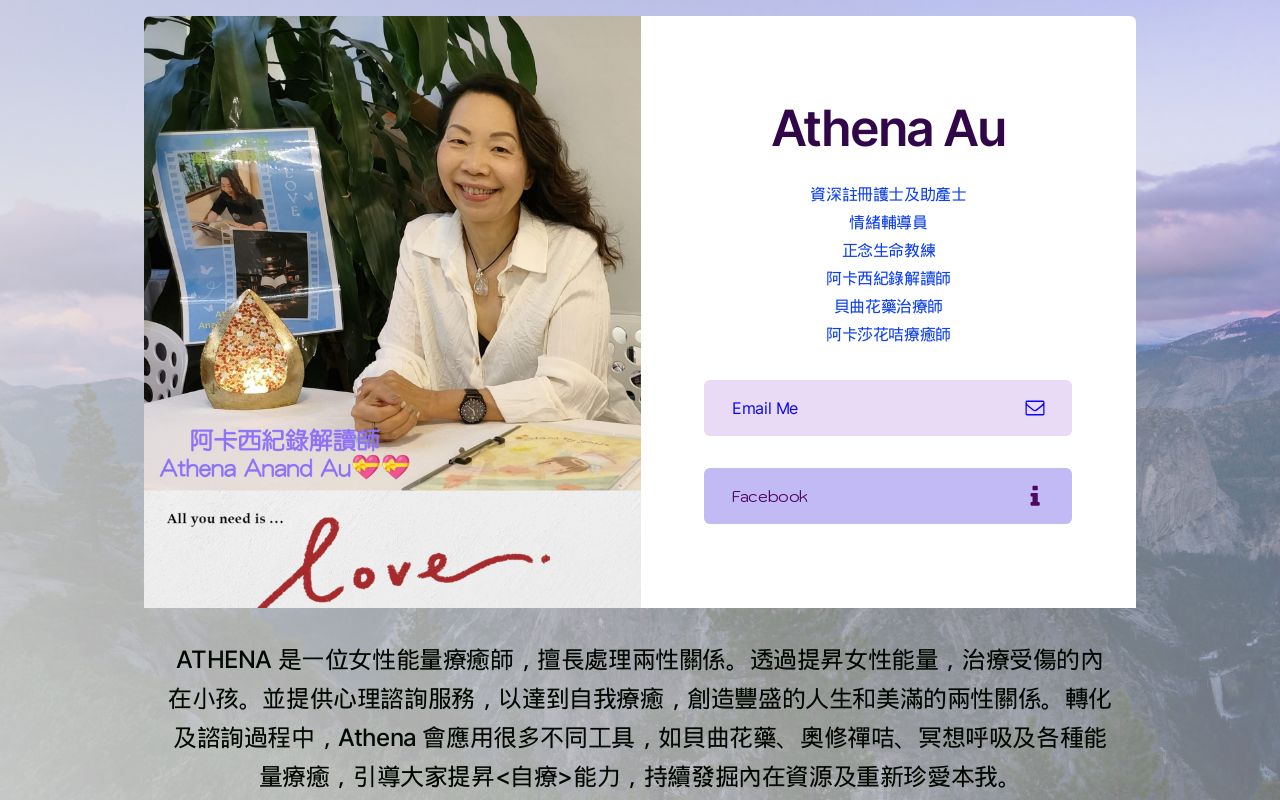The width and height of the screenshot is (1280, 800).
Task: Click the glowing teardrop lamp in photo
Action: pos(252,349)
